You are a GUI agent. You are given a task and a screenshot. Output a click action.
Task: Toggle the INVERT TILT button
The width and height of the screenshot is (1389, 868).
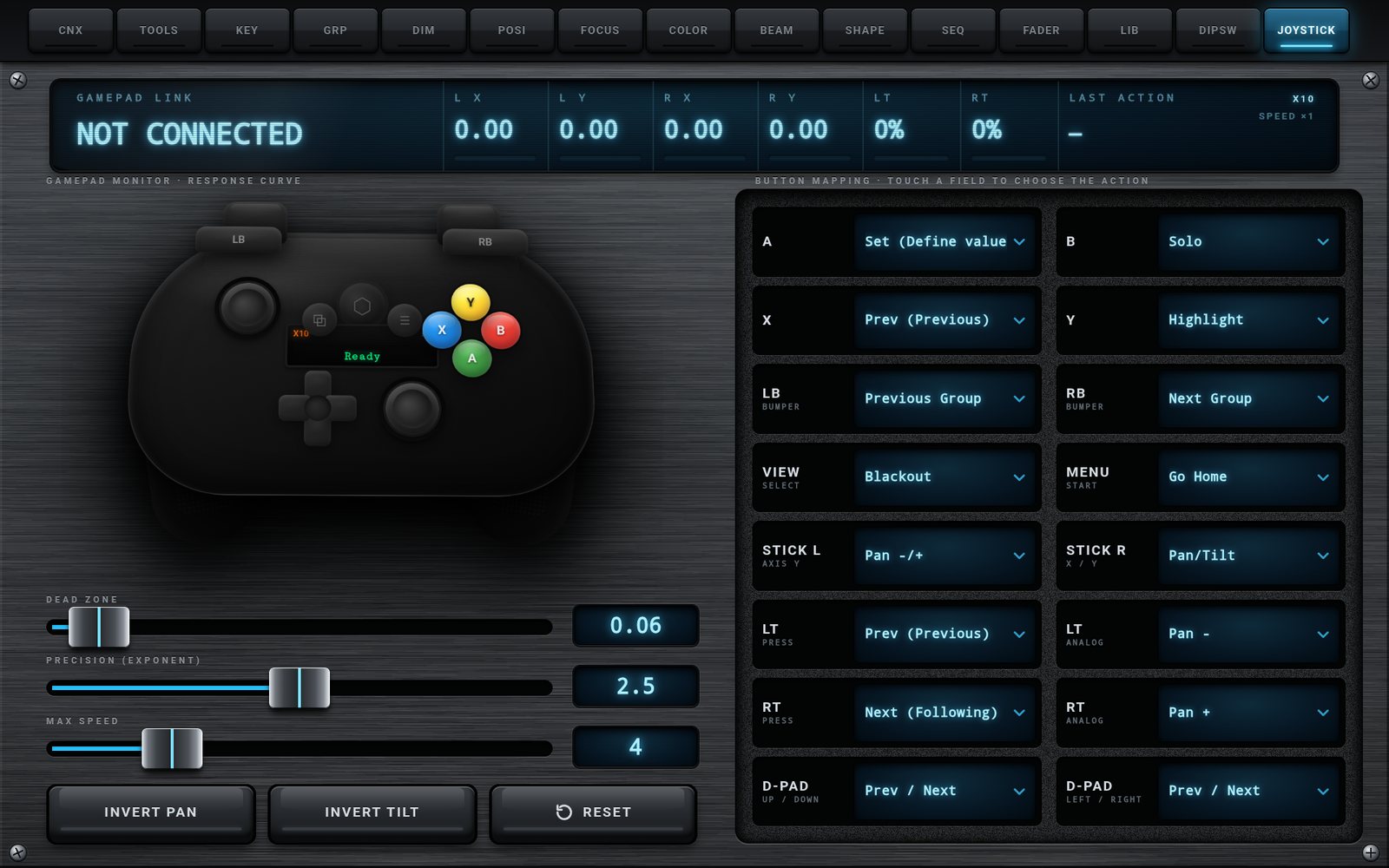click(x=372, y=812)
